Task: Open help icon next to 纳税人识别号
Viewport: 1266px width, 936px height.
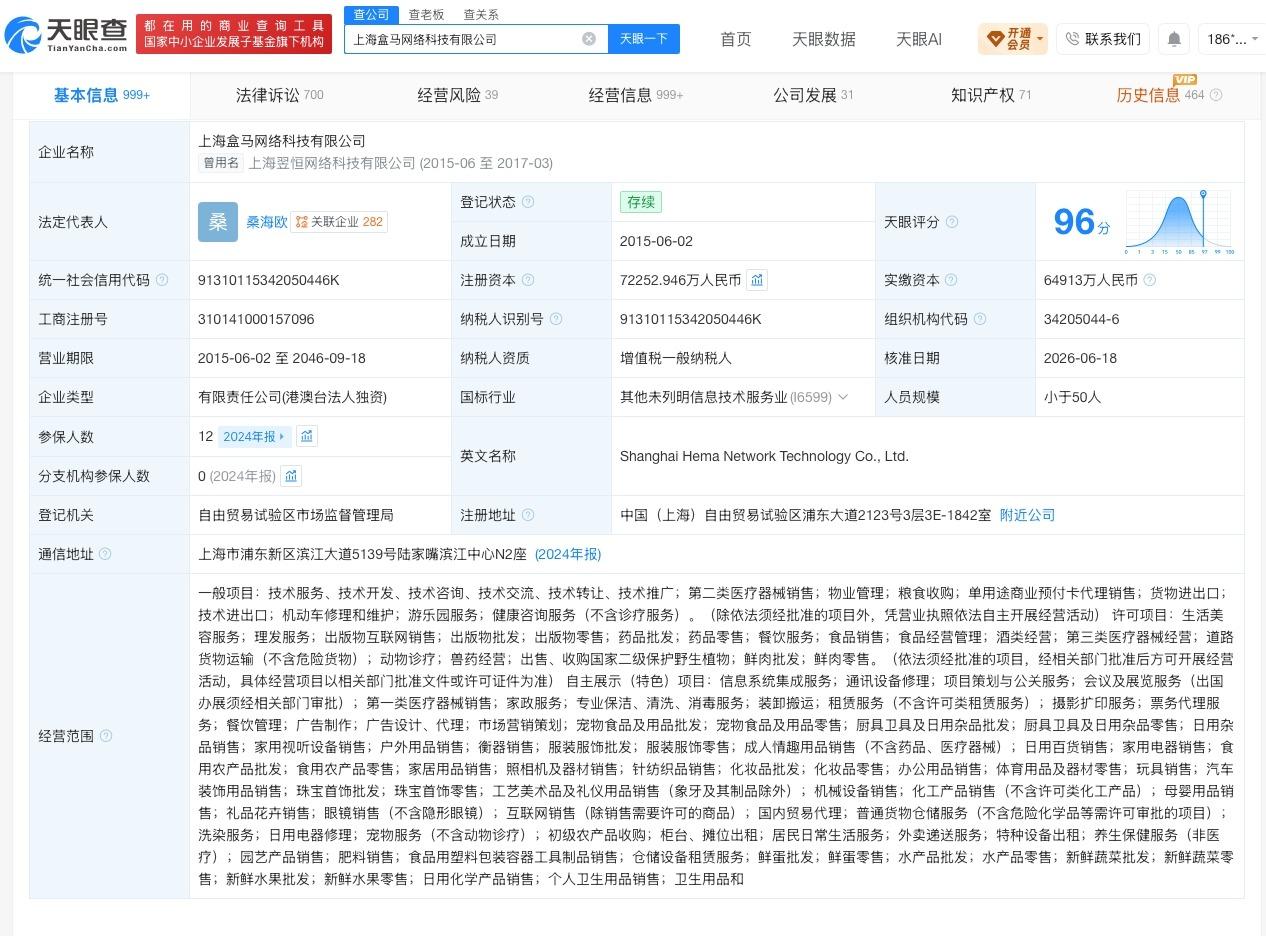Action: [x=556, y=319]
